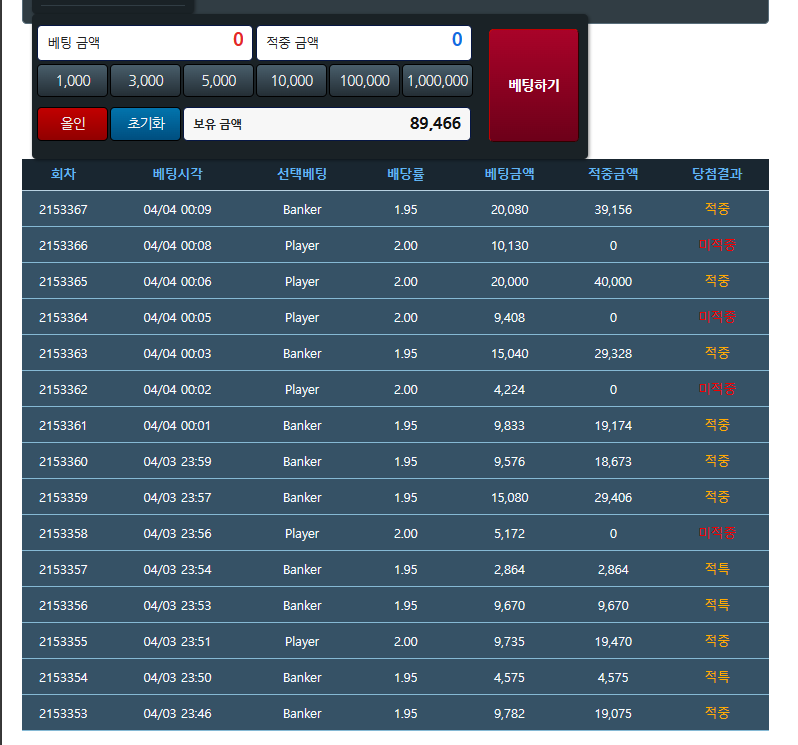
Task: Click the bet amount 4,224
Action: (509, 390)
